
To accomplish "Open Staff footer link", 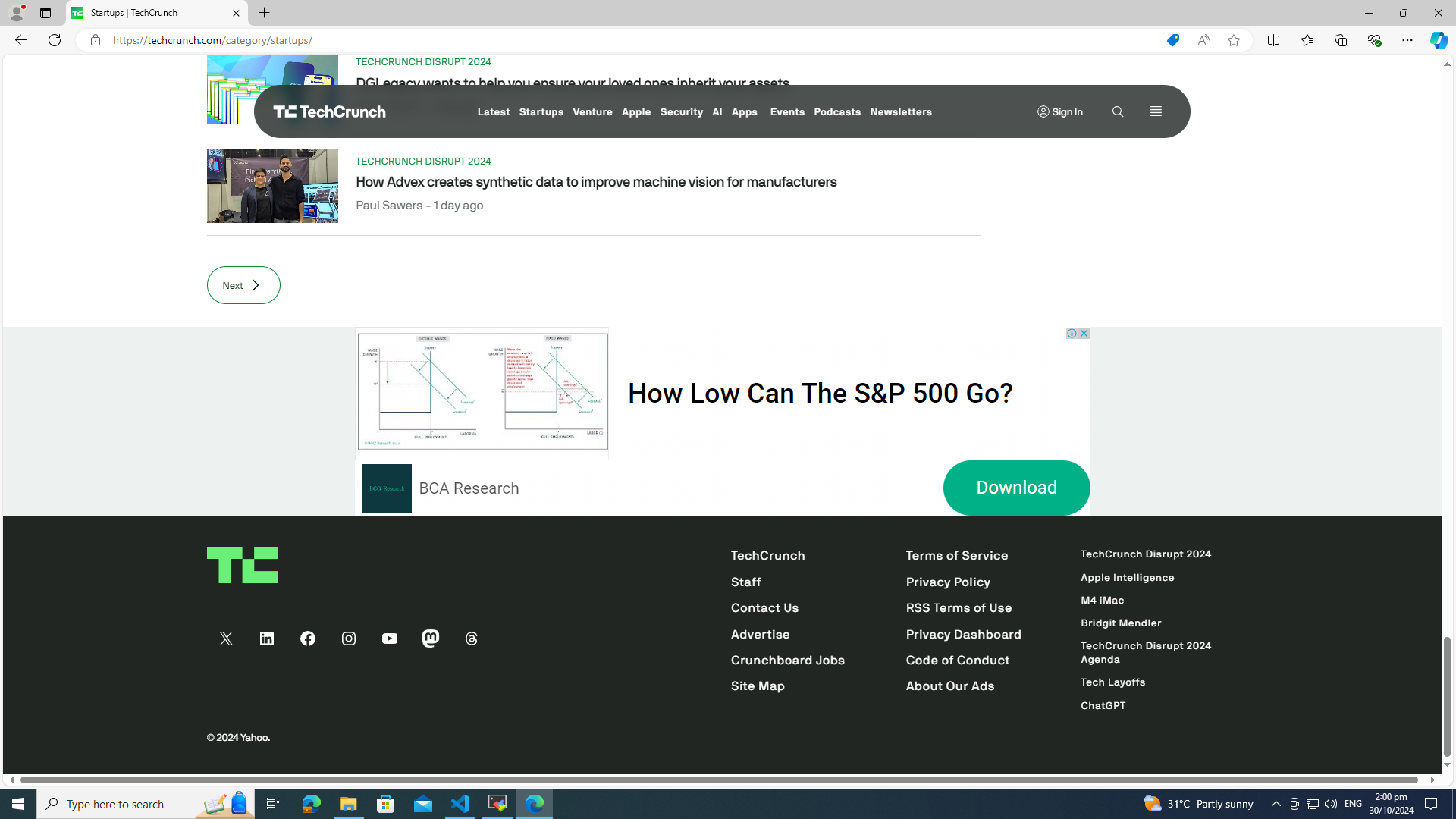I will pos(746,582).
